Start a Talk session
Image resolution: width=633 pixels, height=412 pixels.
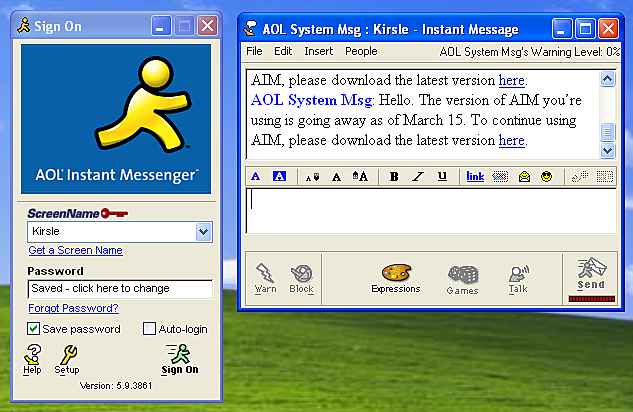point(518,279)
